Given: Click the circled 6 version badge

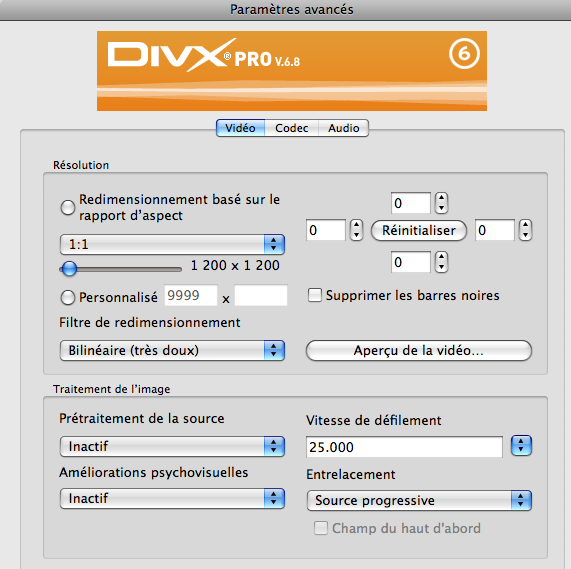Looking at the screenshot, I should pyautogui.click(x=464, y=54).
